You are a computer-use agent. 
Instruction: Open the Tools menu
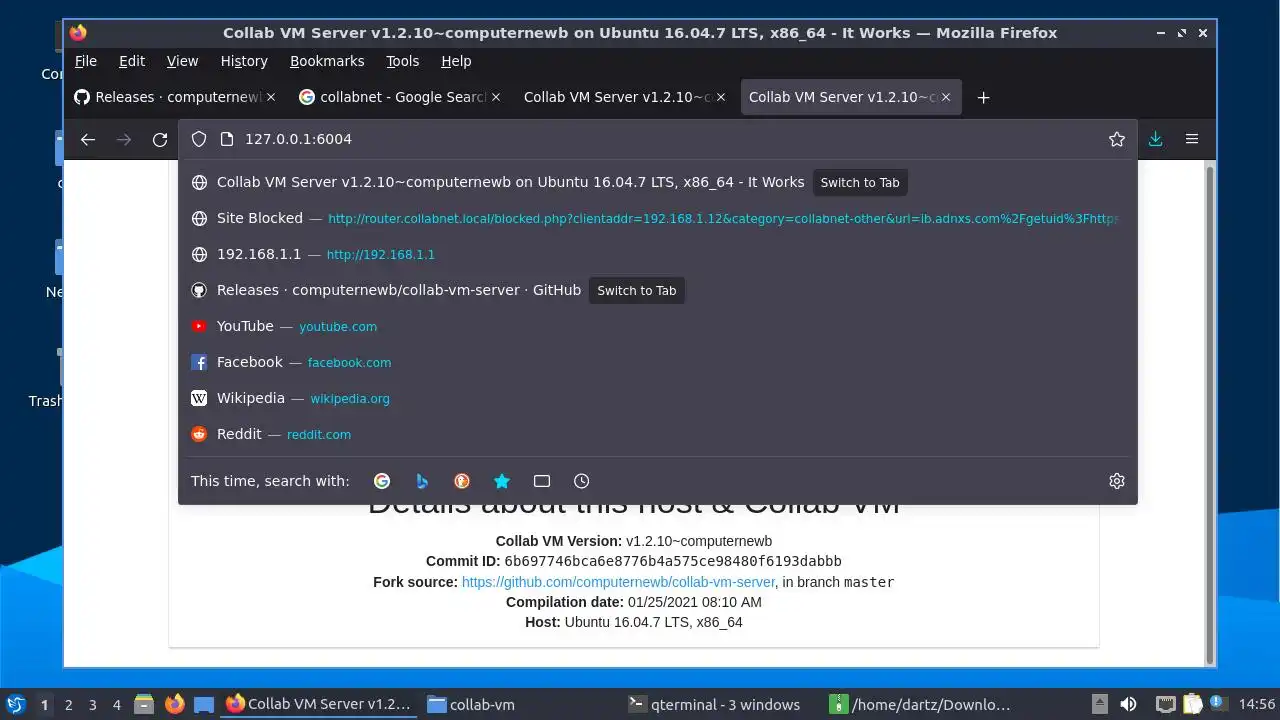coord(403,61)
